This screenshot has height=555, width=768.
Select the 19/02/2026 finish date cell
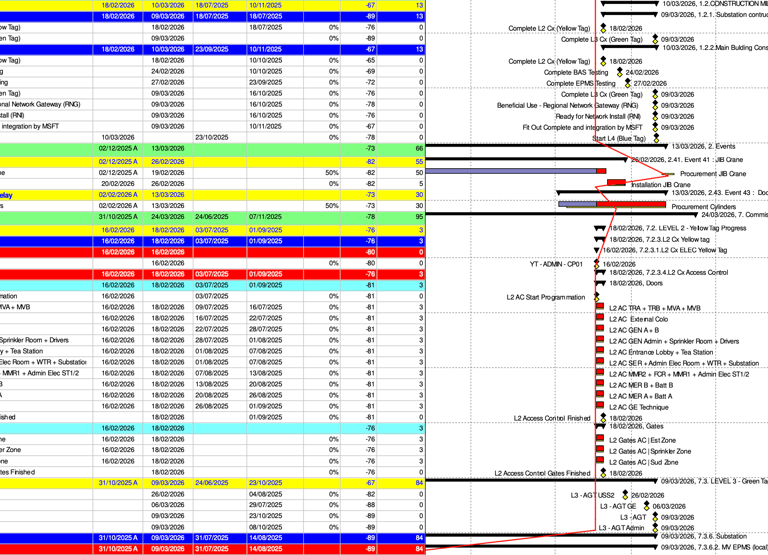click(x=168, y=173)
